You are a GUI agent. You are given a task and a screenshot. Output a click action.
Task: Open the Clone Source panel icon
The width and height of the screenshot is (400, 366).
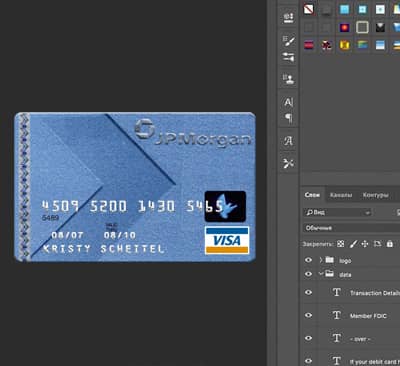288,79
